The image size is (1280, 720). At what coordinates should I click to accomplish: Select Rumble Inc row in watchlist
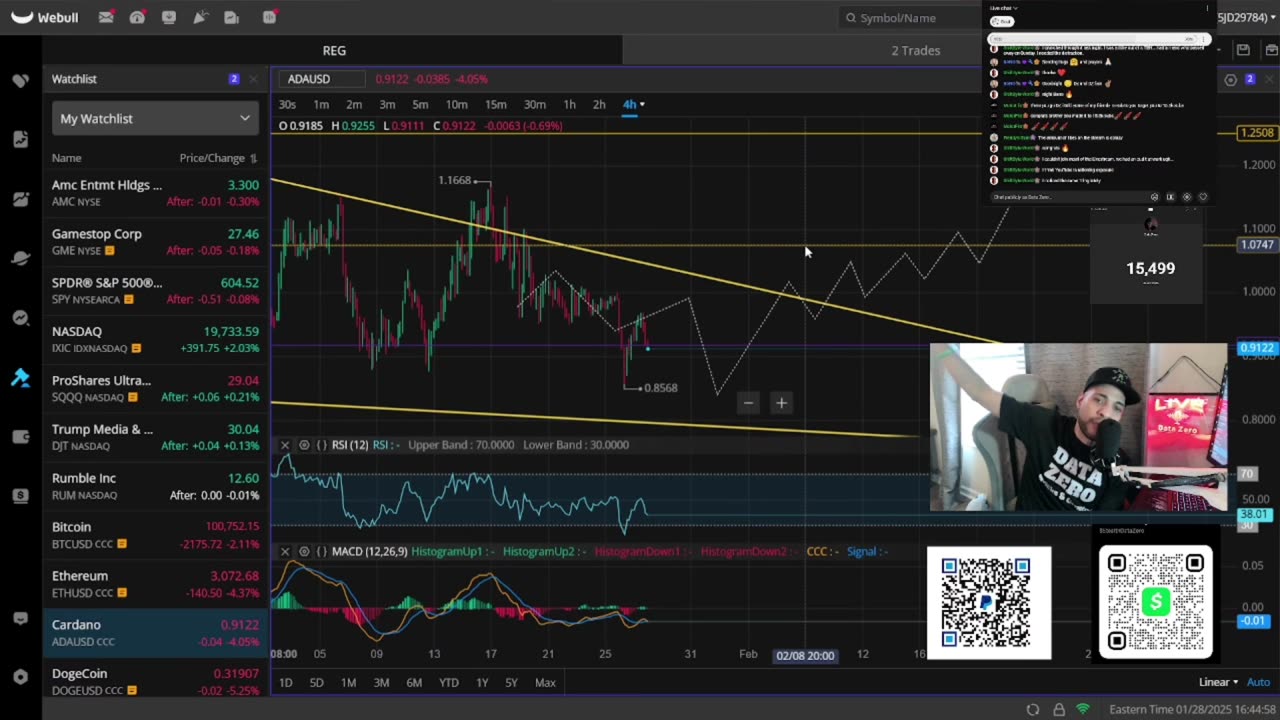pos(156,486)
